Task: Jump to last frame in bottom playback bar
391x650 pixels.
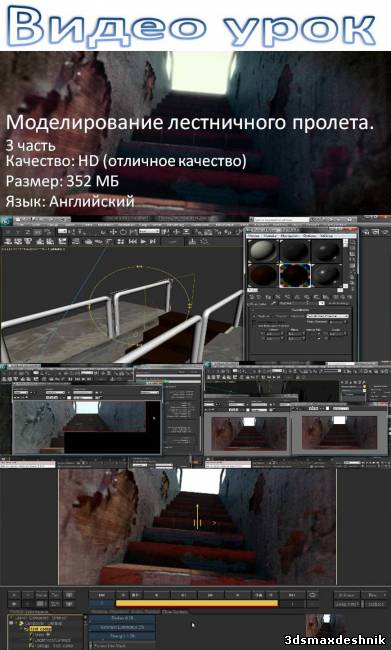Action: click(291, 595)
